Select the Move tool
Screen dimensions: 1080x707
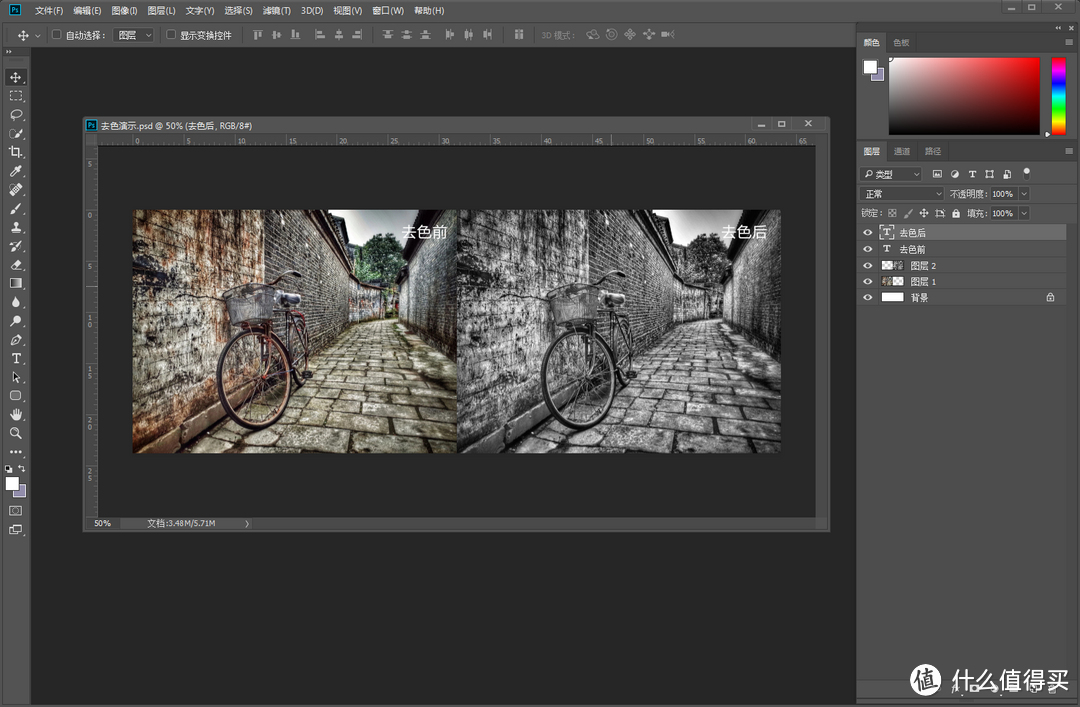(15, 76)
